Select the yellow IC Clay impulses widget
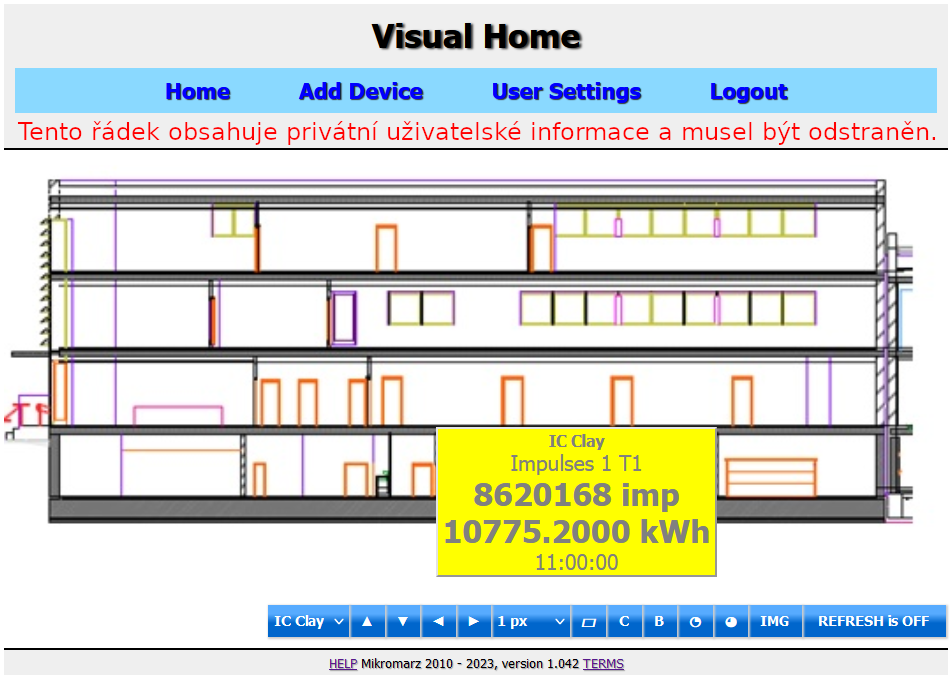 pyautogui.click(x=576, y=502)
